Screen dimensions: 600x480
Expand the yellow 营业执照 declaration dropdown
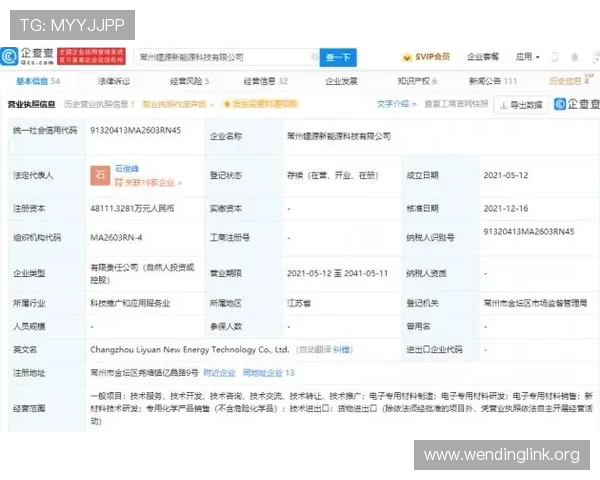pyautogui.click(x=178, y=104)
